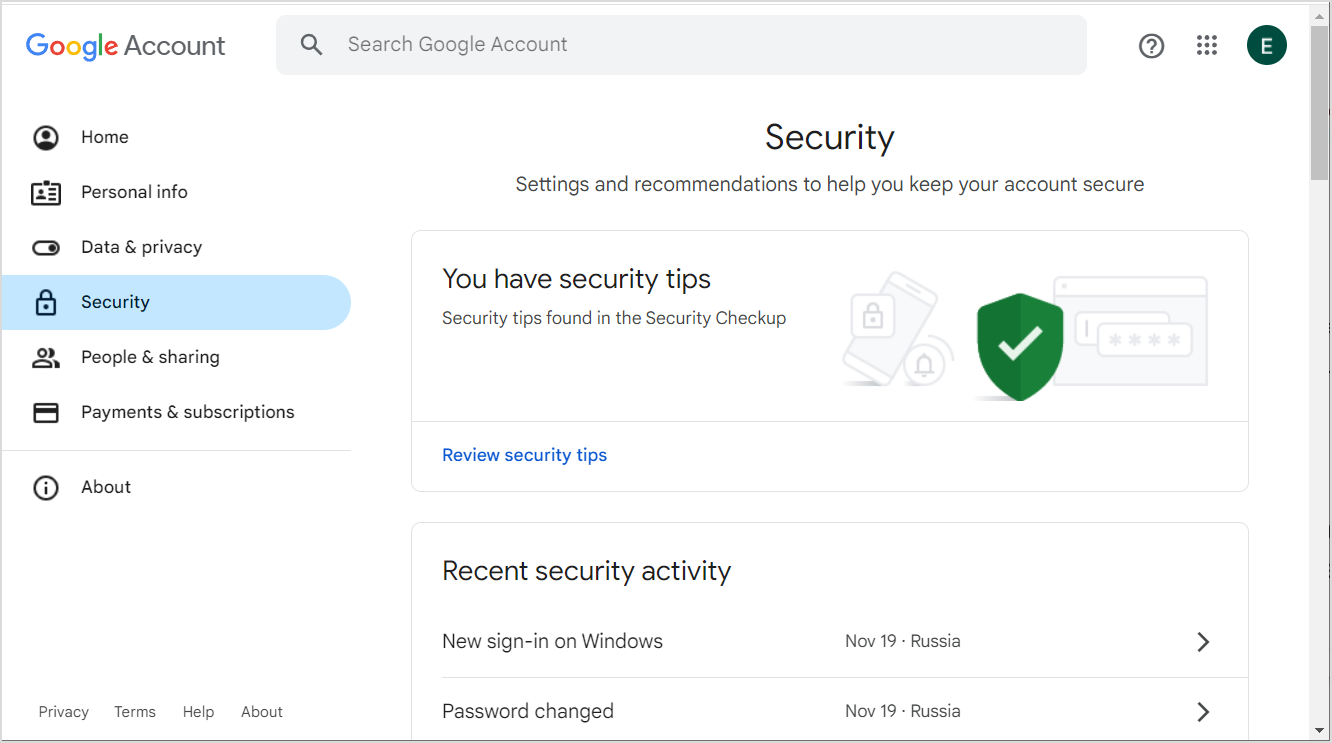Expand the New sign-in on Windows chevron
Viewport: 1332px width, 743px height.
[x=1203, y=642]
